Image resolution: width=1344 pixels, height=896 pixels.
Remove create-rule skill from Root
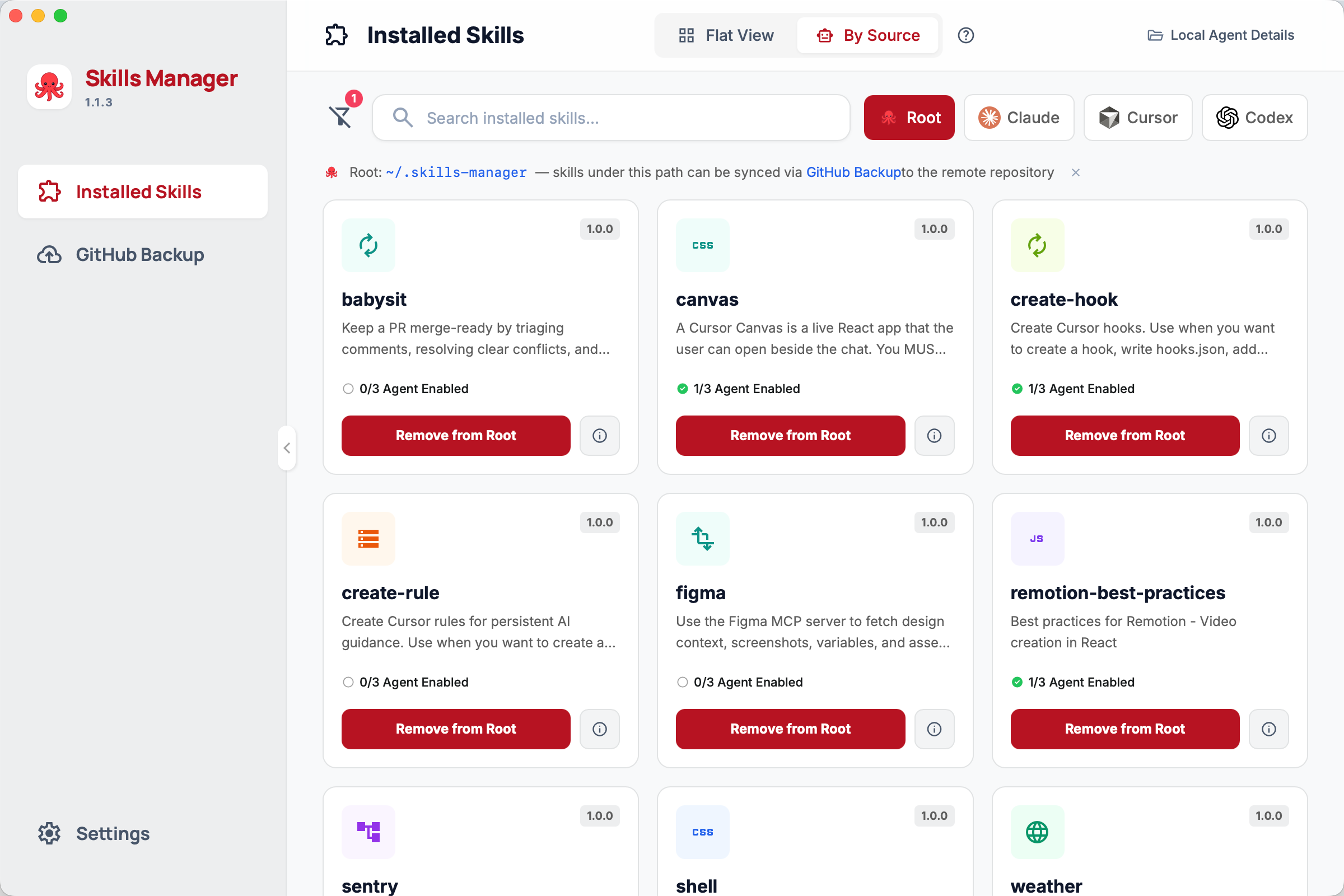(455, 729)
